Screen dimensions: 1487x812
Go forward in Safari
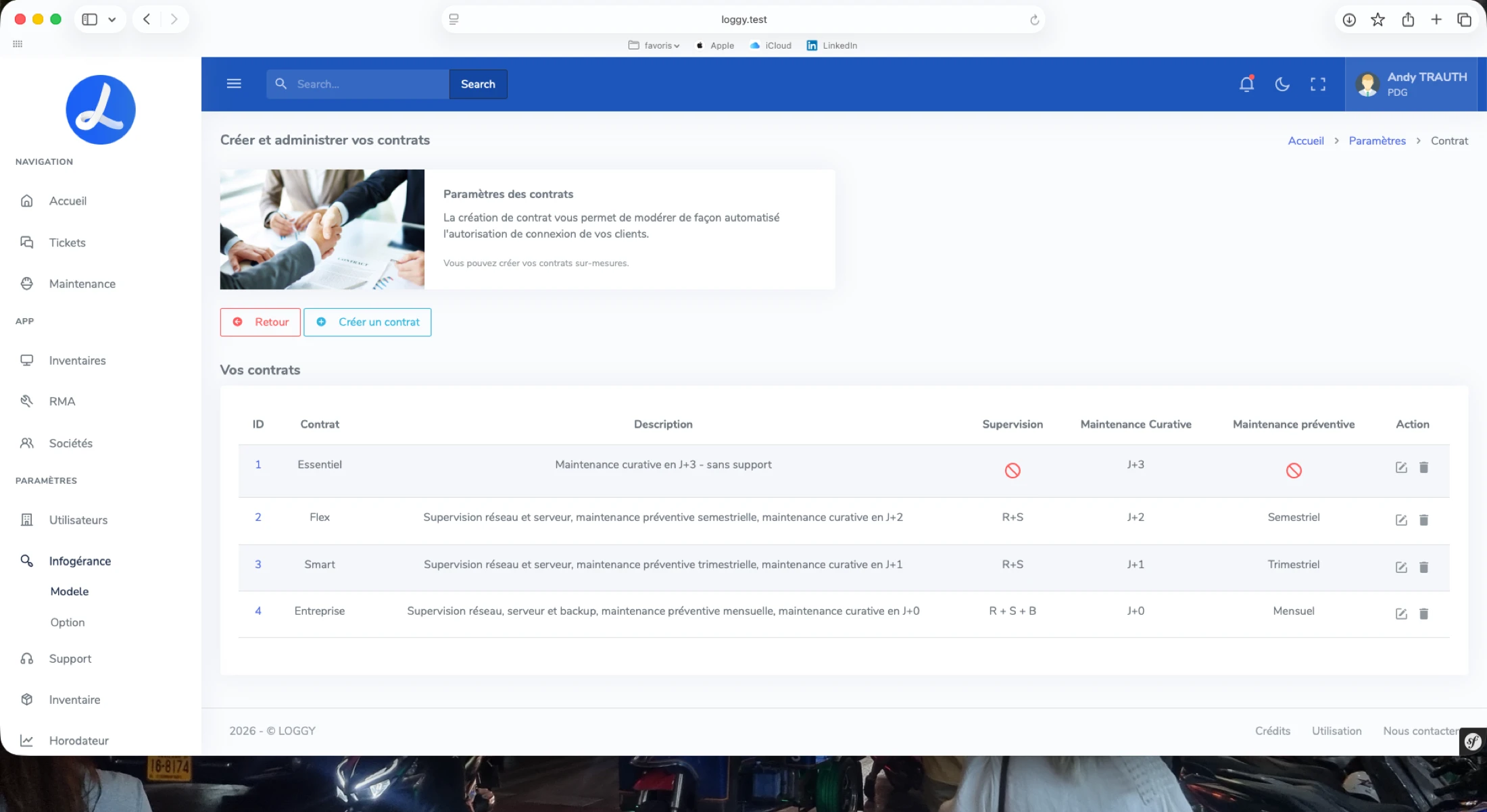(174, 19)
